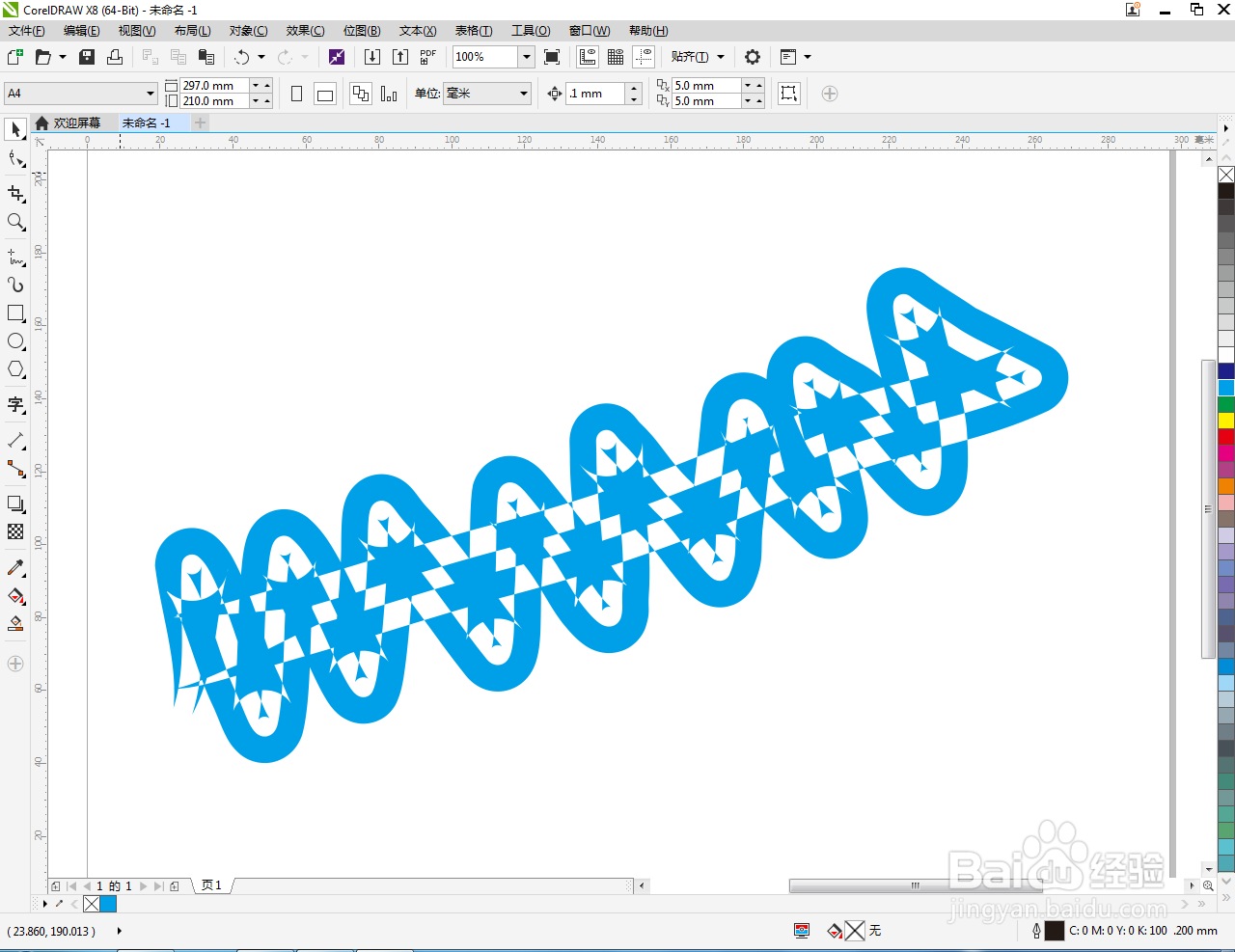Toggle All pages layout button

(x=361, y=94)
